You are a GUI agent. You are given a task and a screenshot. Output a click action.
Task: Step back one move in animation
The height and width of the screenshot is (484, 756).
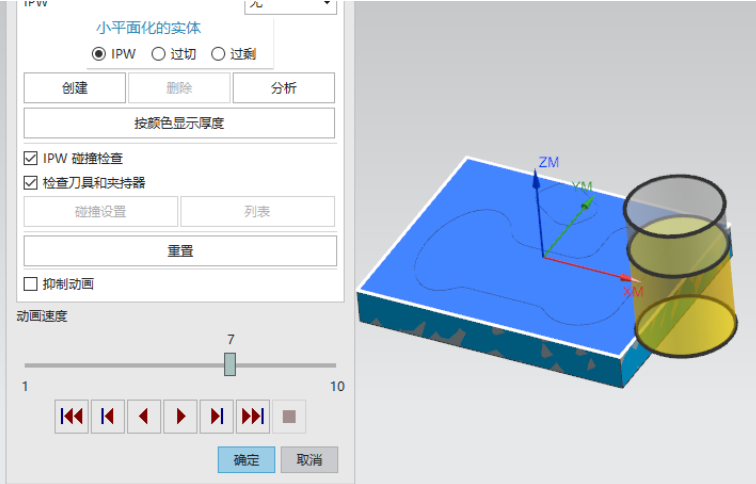[108, 416]
